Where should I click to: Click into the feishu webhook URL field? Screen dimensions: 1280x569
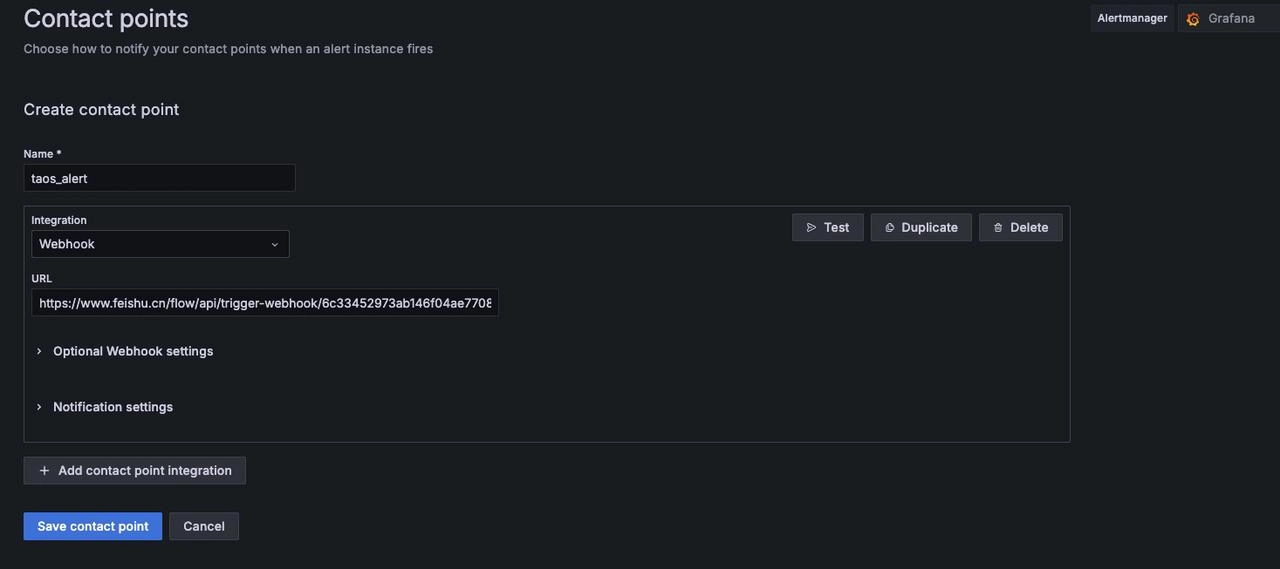point(264,304)
